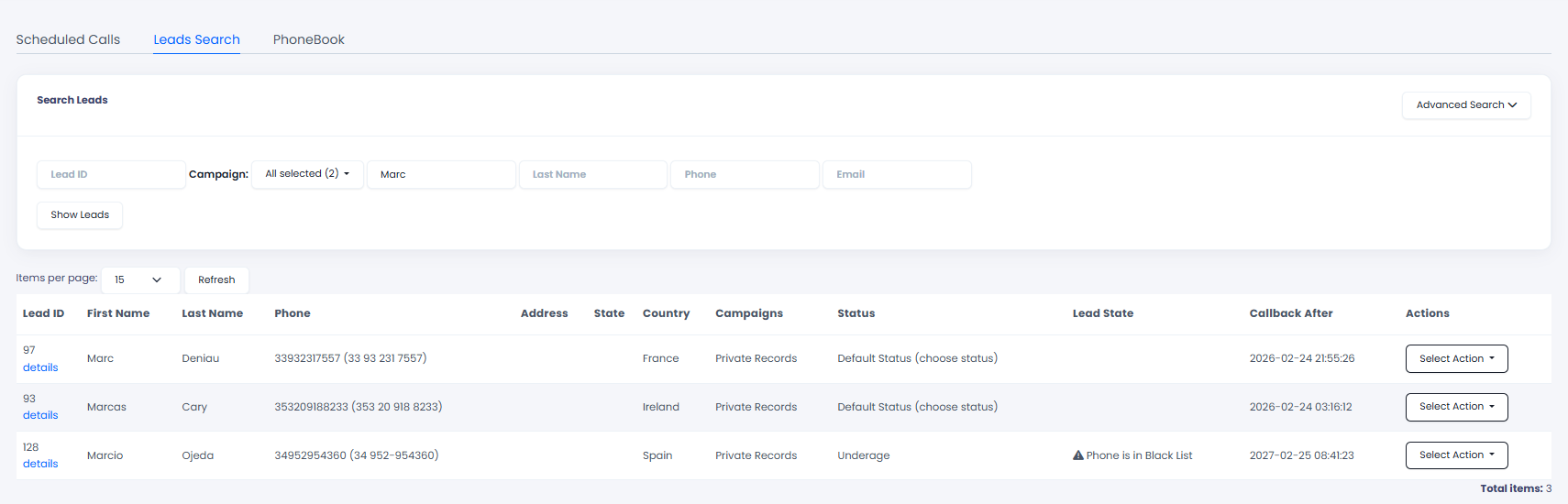Click callback time 2027-02-25 08:41:23
The height and width of the screenshot is (504, 1568).
[x=1302, y=455]
